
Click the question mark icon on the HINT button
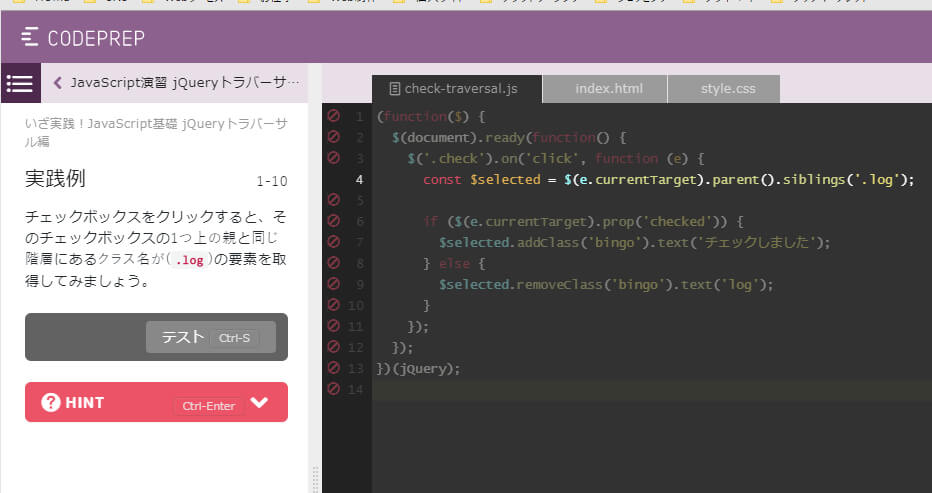(51, 403)
